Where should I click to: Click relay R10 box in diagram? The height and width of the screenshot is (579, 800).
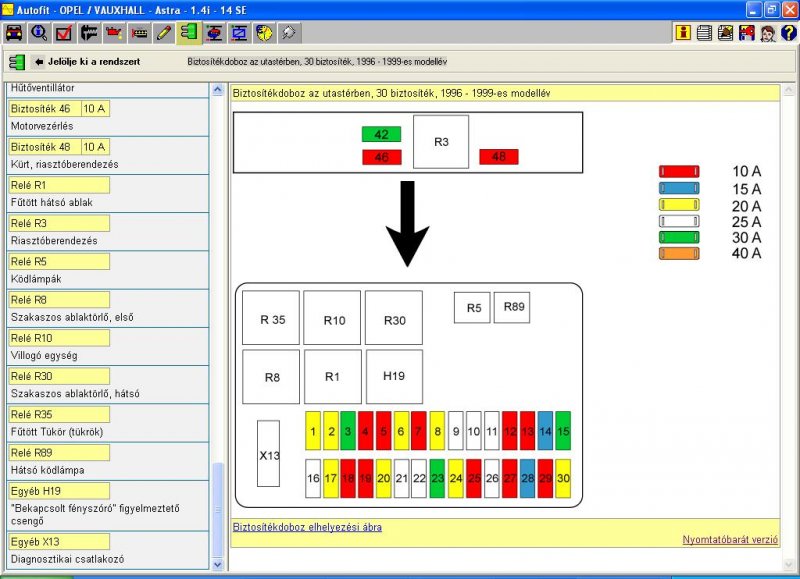click(x=332, y=318)
